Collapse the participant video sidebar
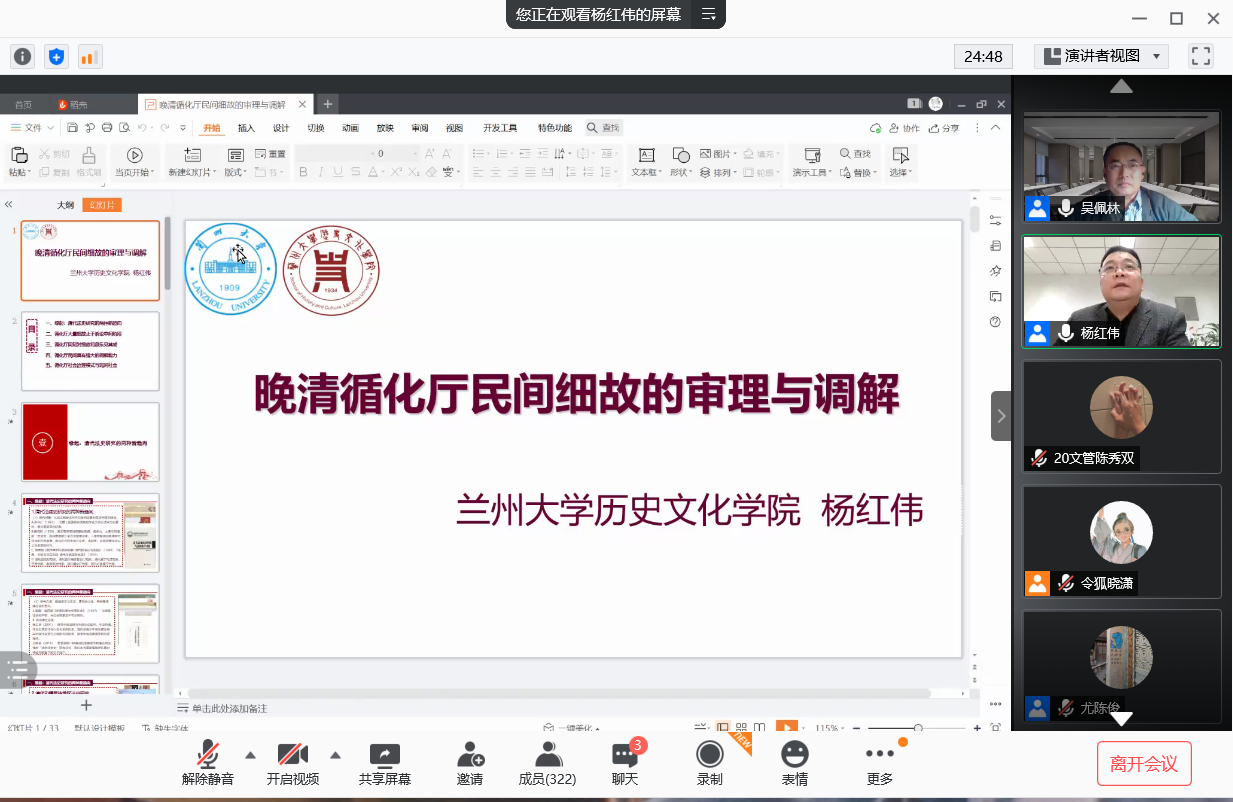1233x802 pixels. tap(1001, 416)
